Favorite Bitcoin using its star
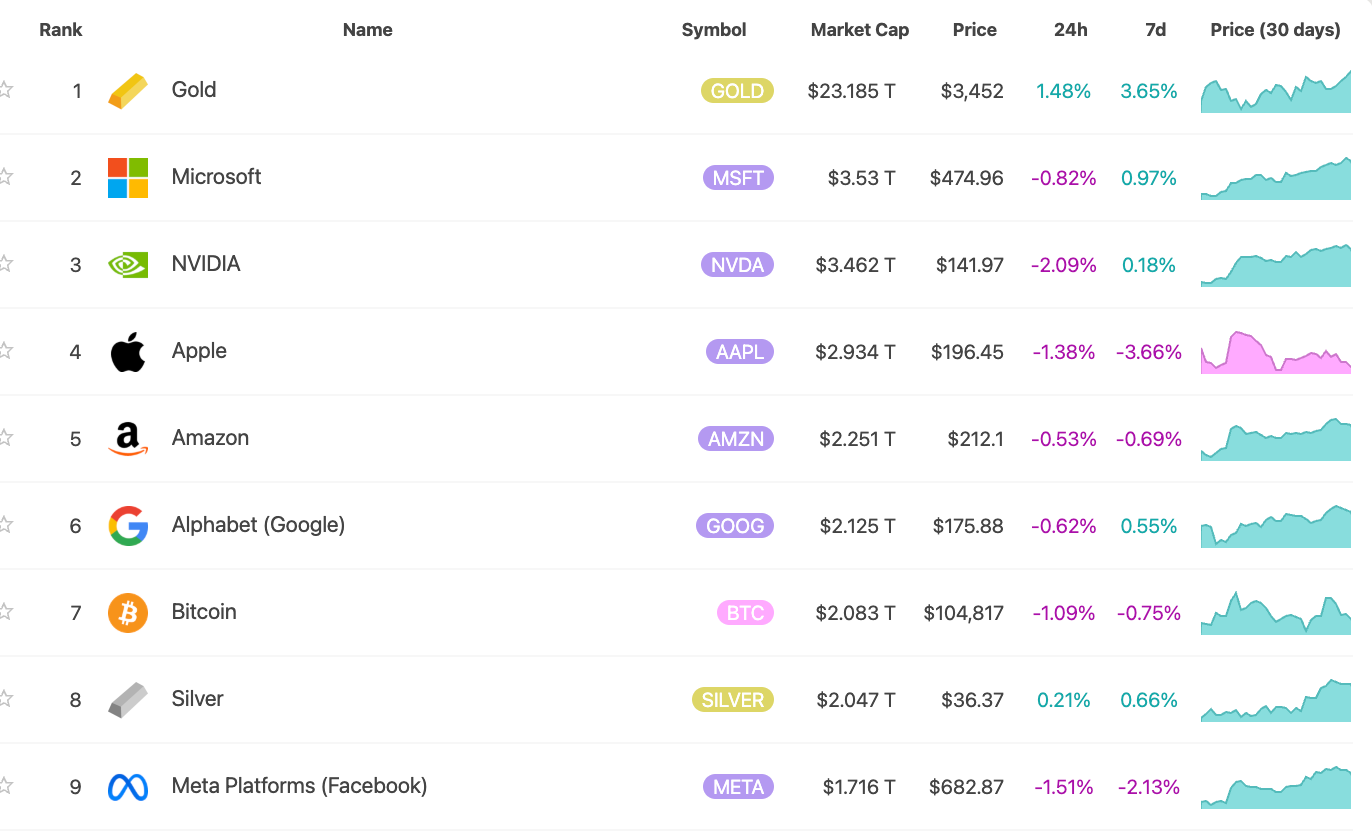This screenshot has width=1372, height=839. [5, 611]
